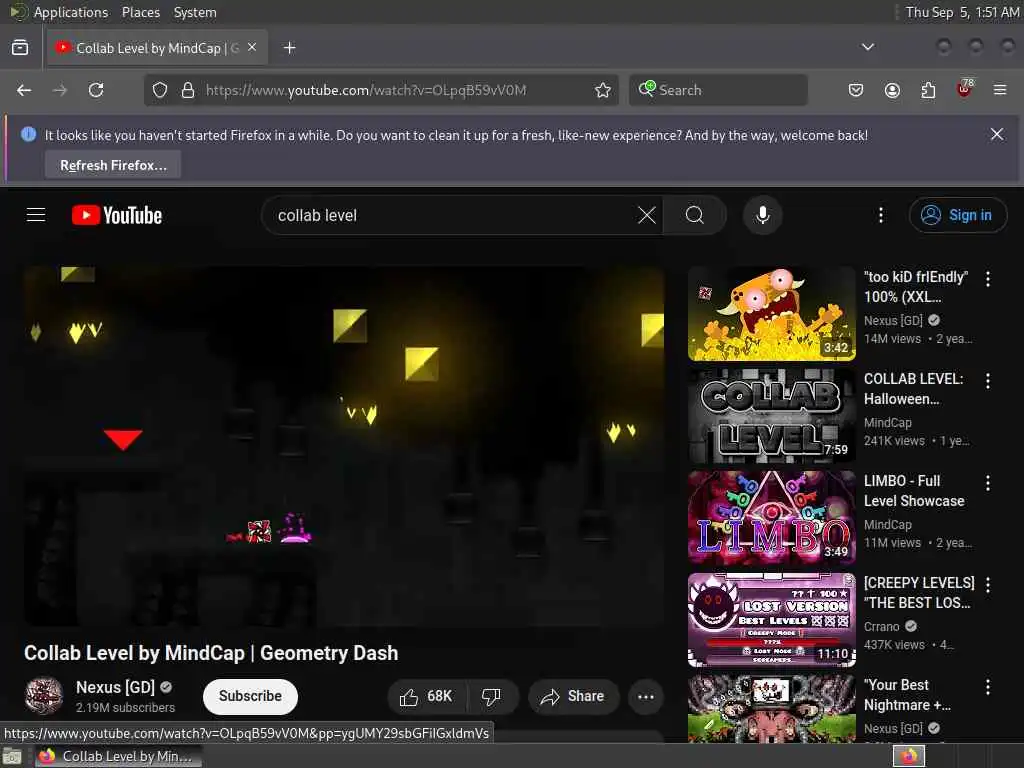Open "COLLAB LEVEL: Halloween..." title link
The height and width of the screenshot is (768, 1024).
(x=913, y=389)
